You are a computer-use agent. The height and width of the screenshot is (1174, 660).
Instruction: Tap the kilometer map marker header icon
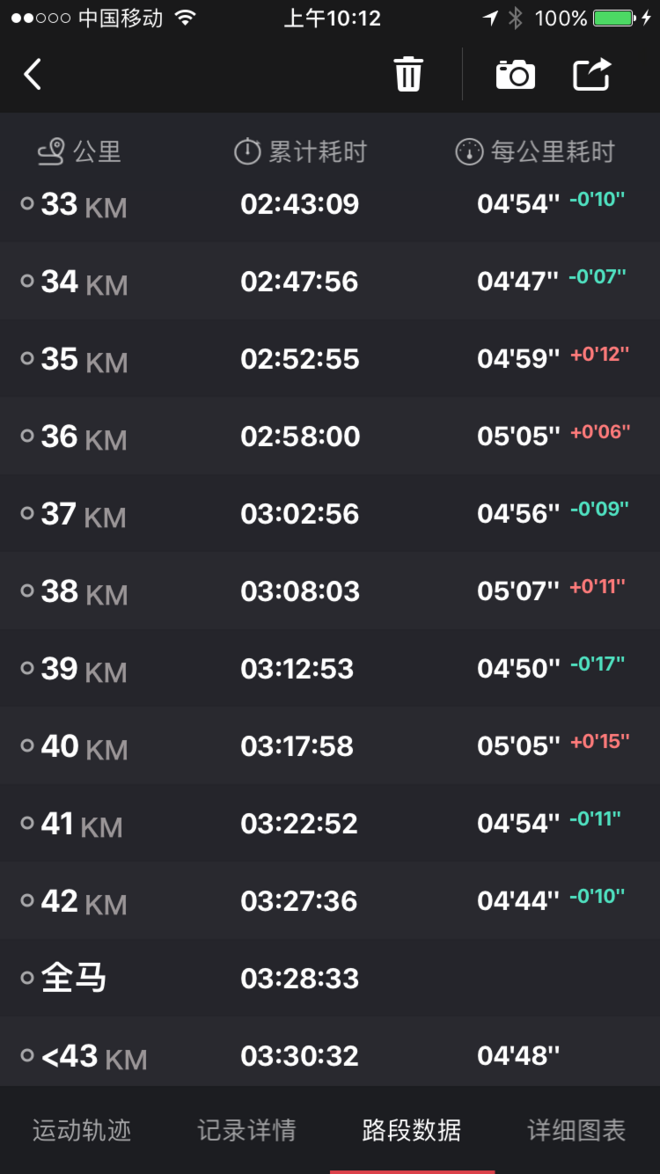[51, 152]
